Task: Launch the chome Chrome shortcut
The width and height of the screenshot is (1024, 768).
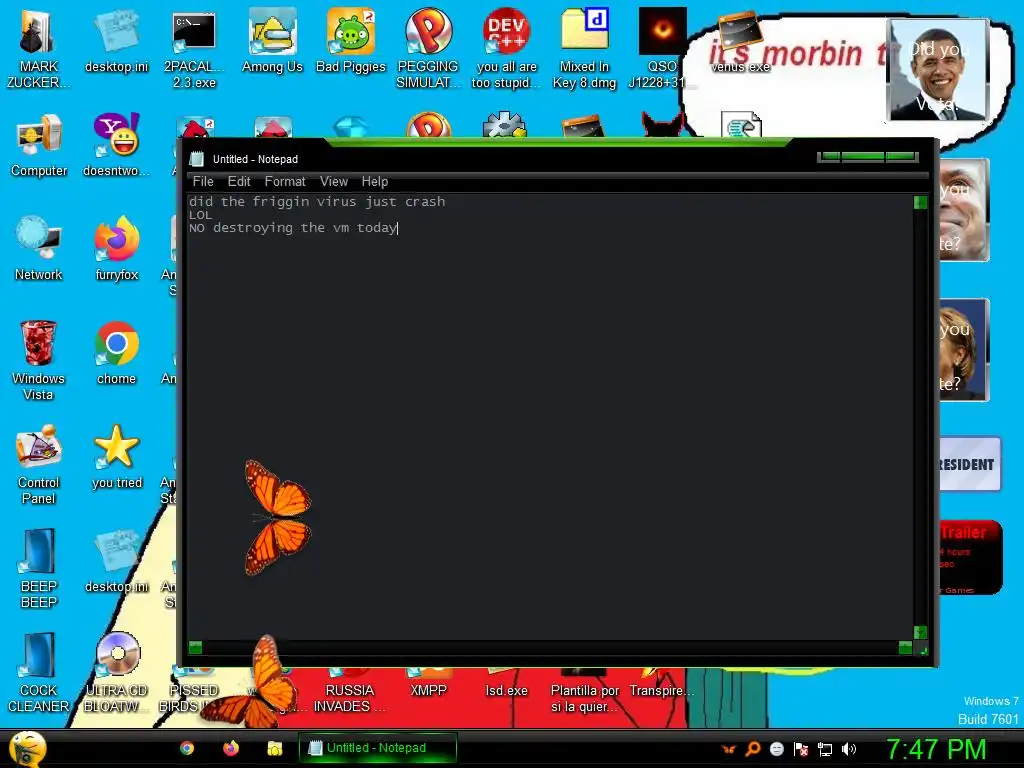Action: point(116,353)
